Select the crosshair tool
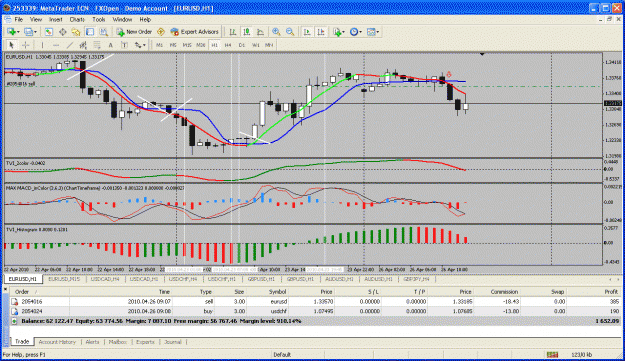 pos(26,45)
